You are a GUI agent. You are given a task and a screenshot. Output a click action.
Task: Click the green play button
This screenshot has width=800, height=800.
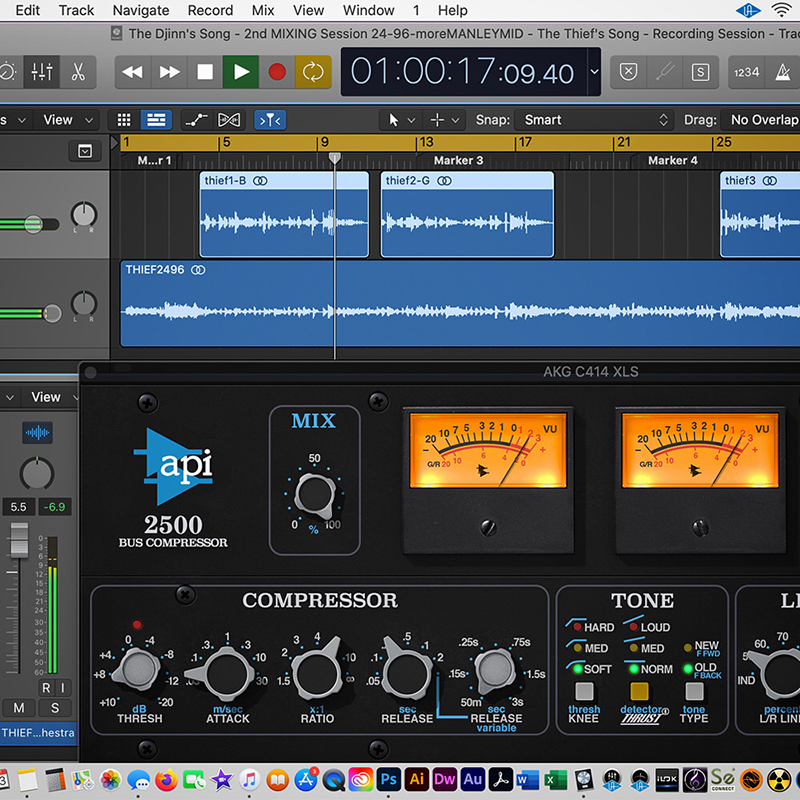(x=241, y=72)
